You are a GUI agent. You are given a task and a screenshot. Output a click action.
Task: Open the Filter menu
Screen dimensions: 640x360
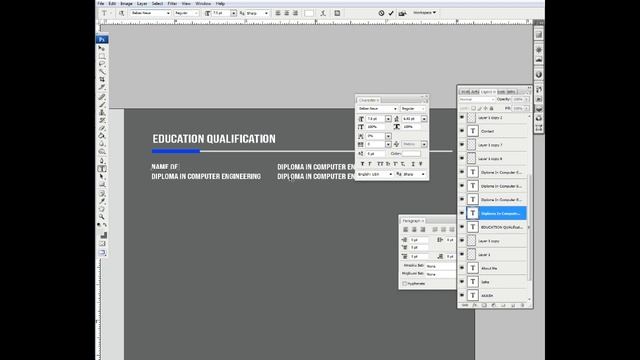(x=172, y=4)
